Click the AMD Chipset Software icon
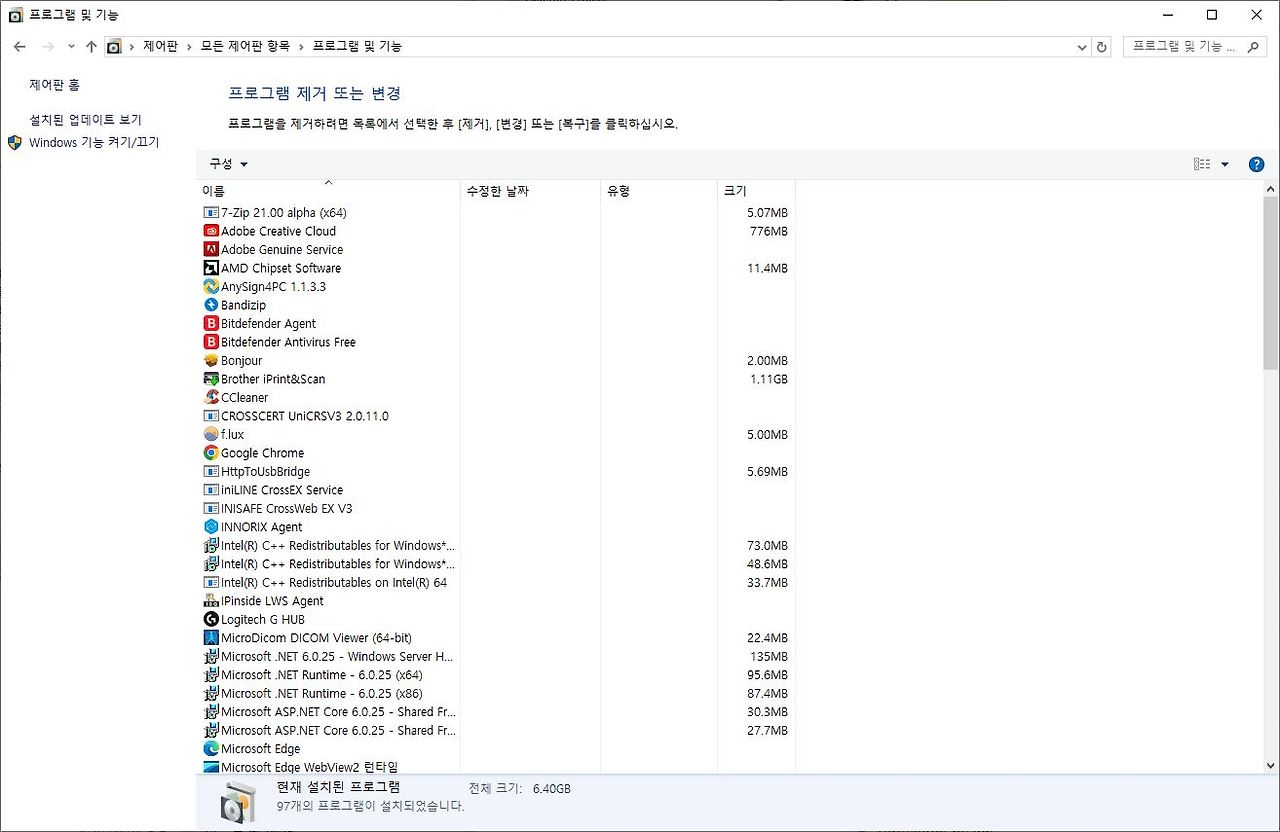 click(x=211, y=268)
